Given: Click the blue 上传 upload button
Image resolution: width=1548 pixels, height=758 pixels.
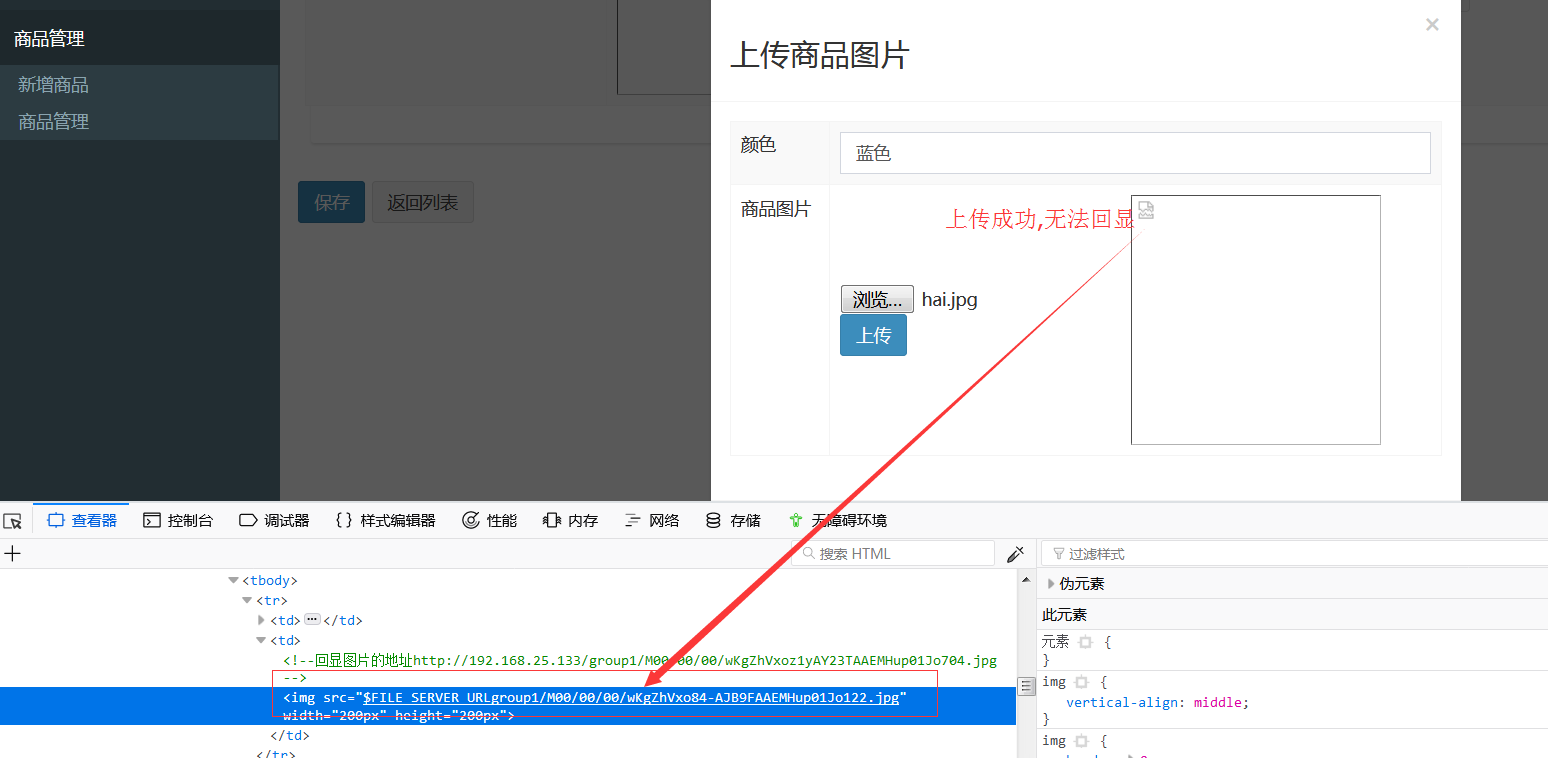Looking at the screenshot, I should point(873,335).
